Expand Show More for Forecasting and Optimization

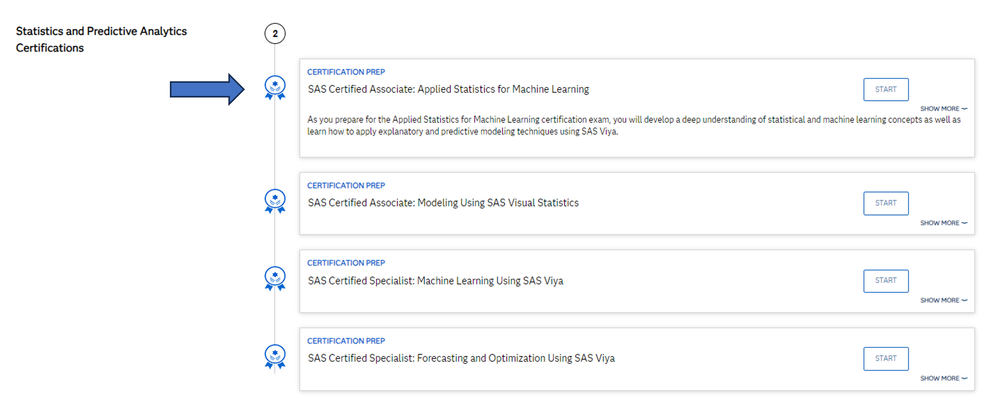click(x=944, y=378)
